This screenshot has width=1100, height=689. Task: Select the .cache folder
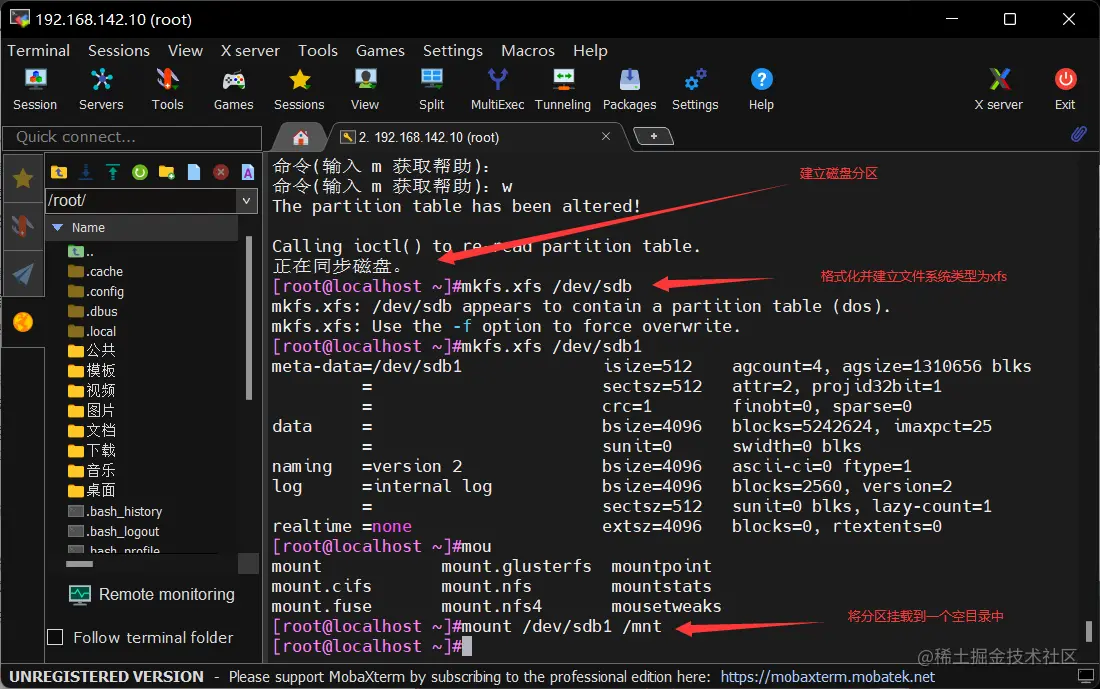click(95, 272)
